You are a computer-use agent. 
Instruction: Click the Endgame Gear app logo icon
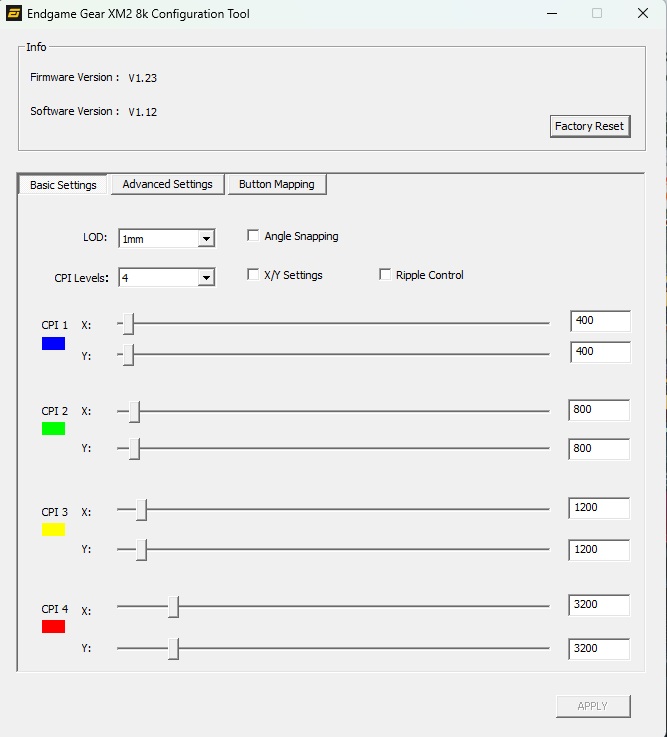pos(14,13)
